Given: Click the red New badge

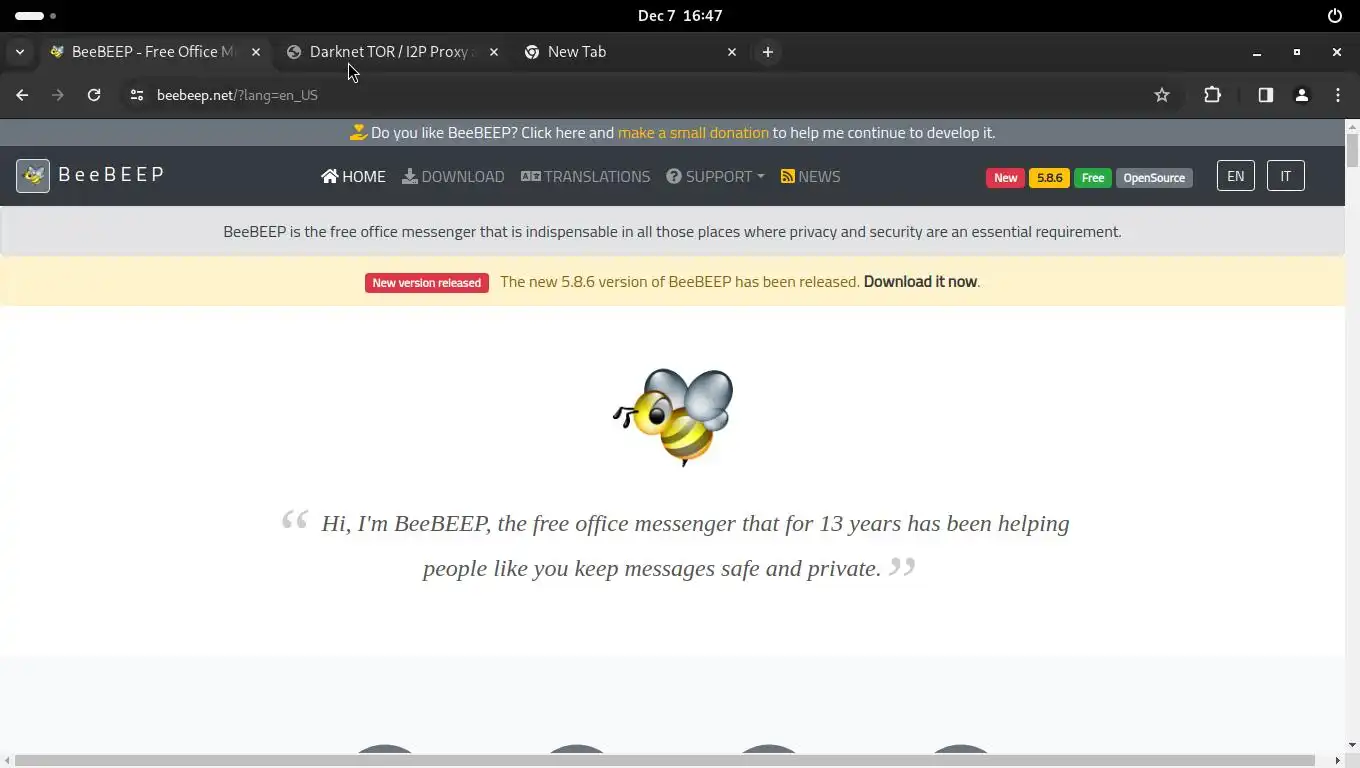Looking at the screenshot, I should (1005, 178).
